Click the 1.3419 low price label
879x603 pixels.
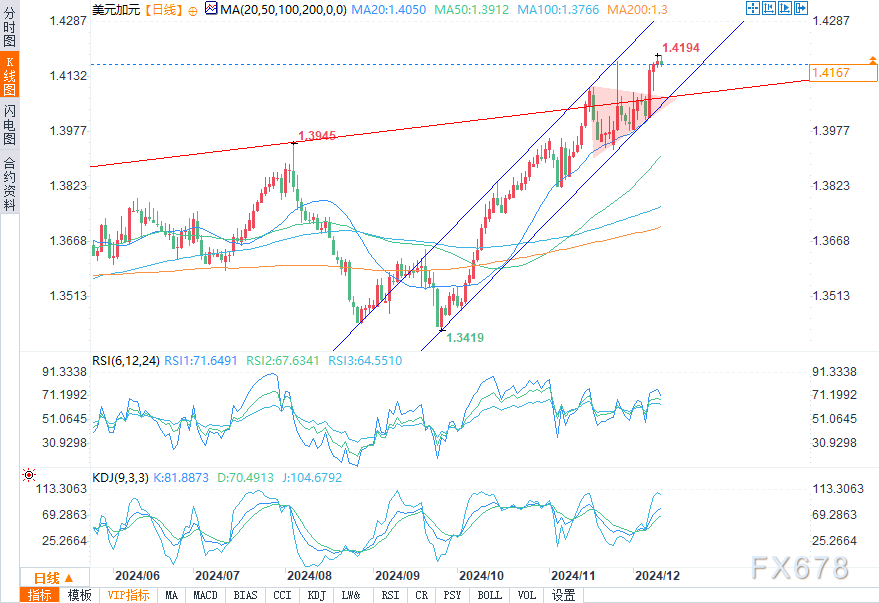click(x=465, y=337)
